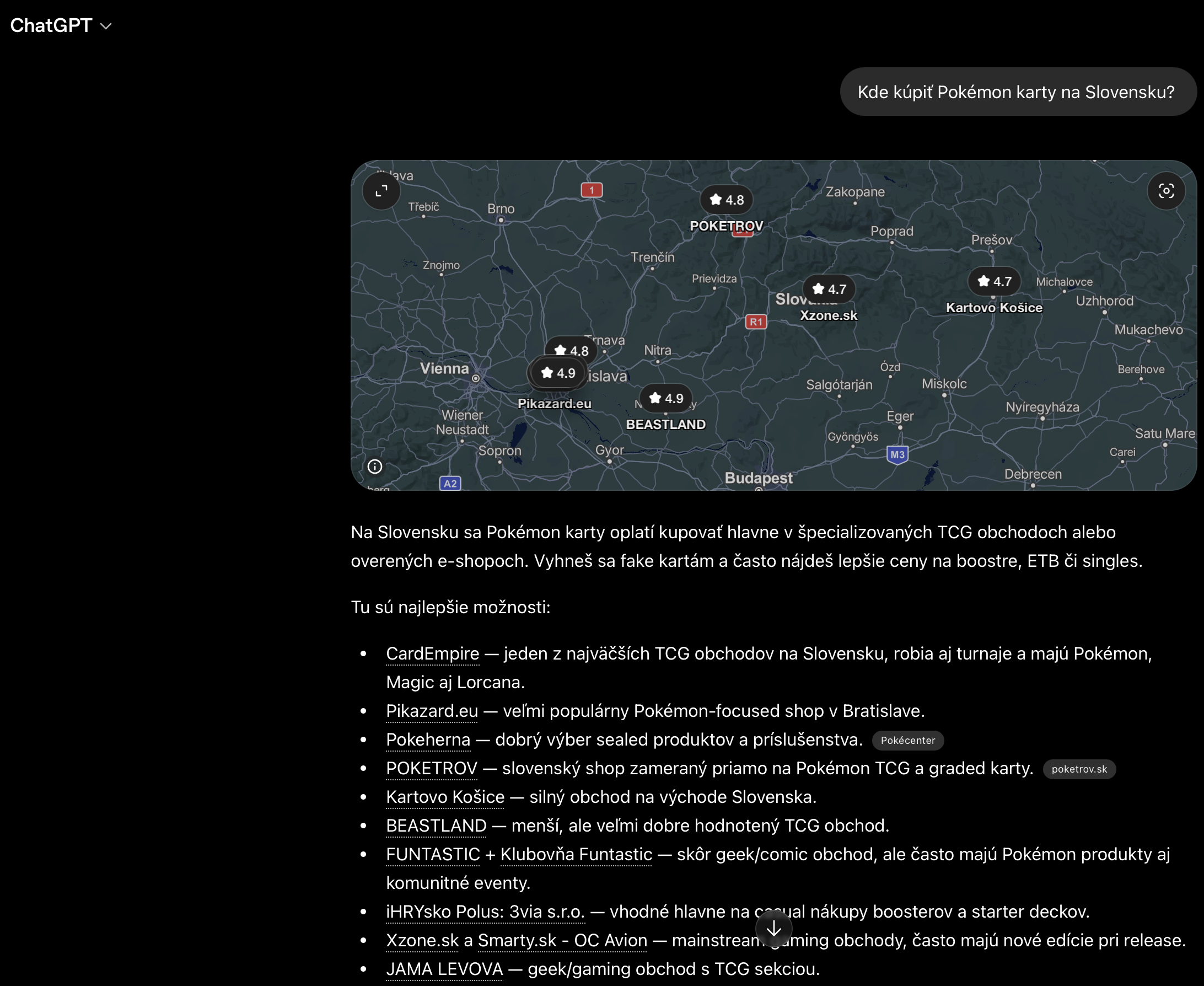Open the Pikazard.eu link in the list
Screen dimensions: 1204x986
[432, 711]
